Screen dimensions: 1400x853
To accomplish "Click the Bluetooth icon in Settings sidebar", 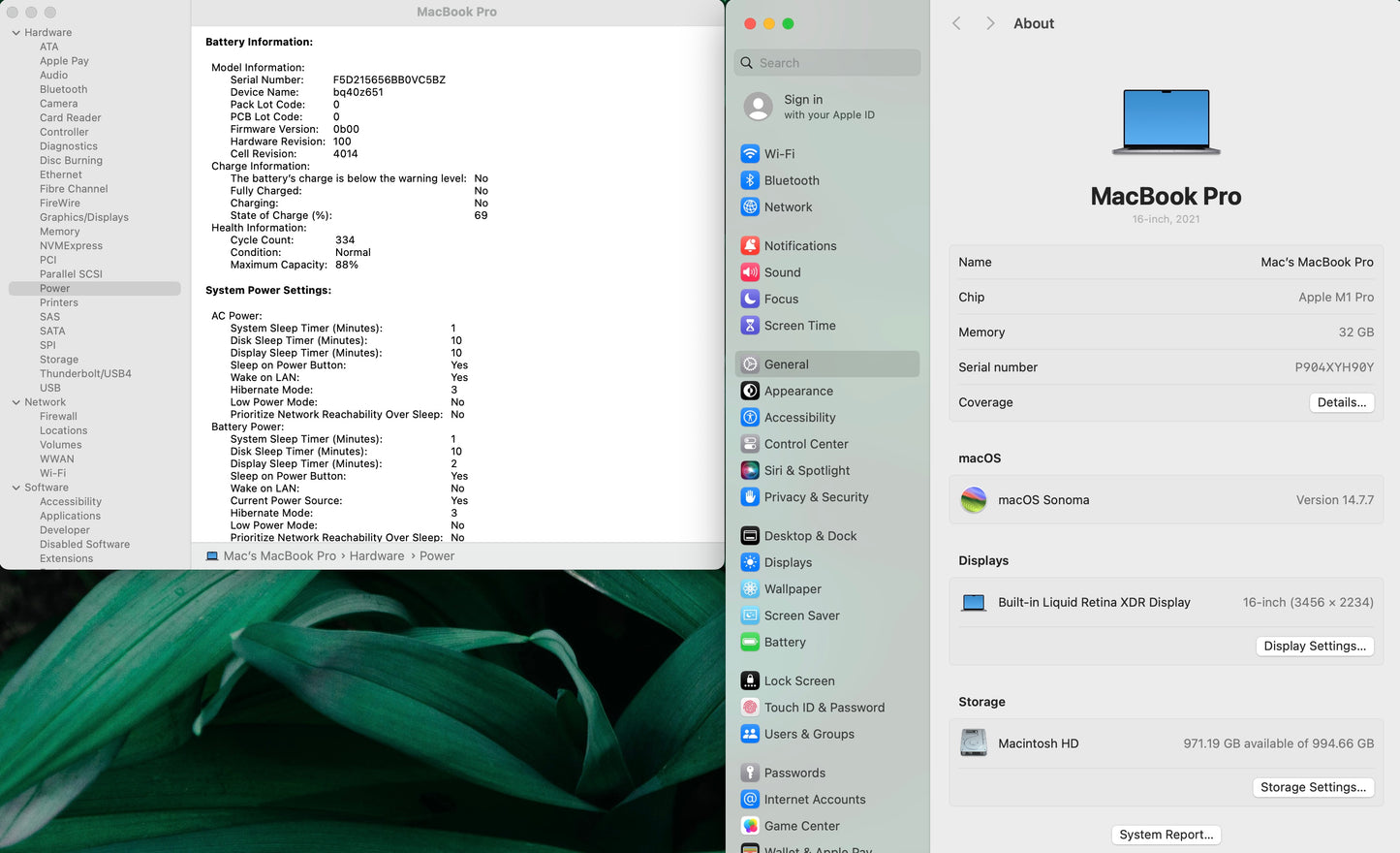I will click(750, 180).
